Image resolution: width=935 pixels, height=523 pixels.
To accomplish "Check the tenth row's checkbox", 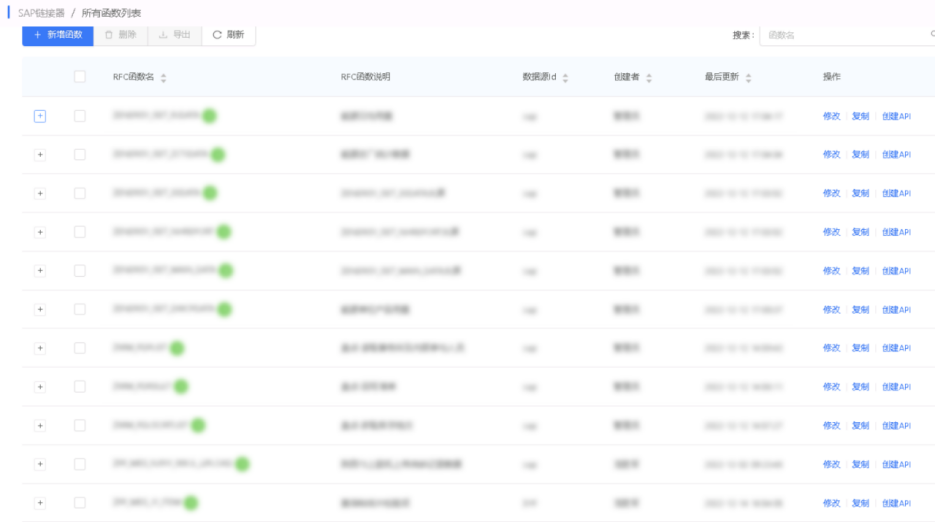I will (x=80, y=464).
